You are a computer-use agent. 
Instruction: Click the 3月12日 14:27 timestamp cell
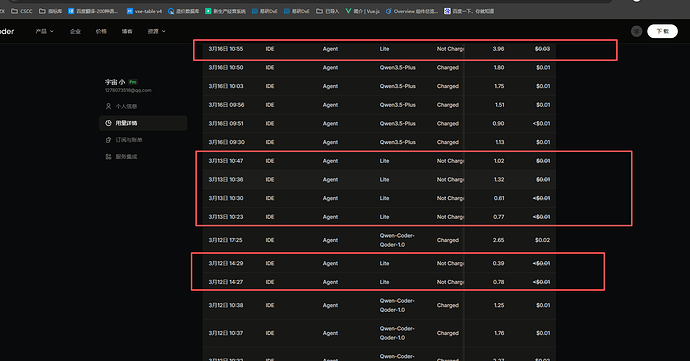[x=226, y=282]
